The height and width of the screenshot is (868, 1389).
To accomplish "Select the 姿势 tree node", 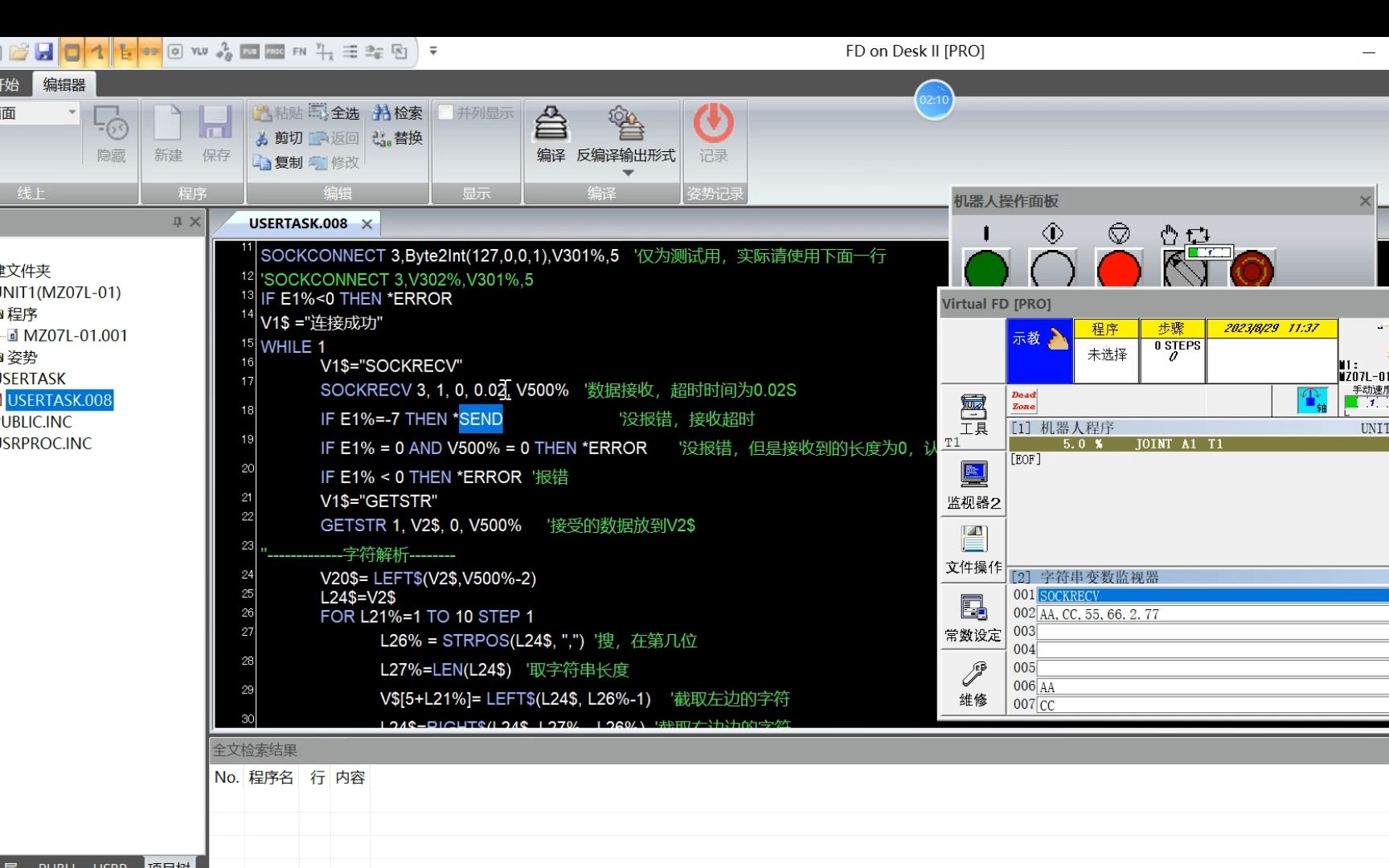I will [x=23, y=358].
